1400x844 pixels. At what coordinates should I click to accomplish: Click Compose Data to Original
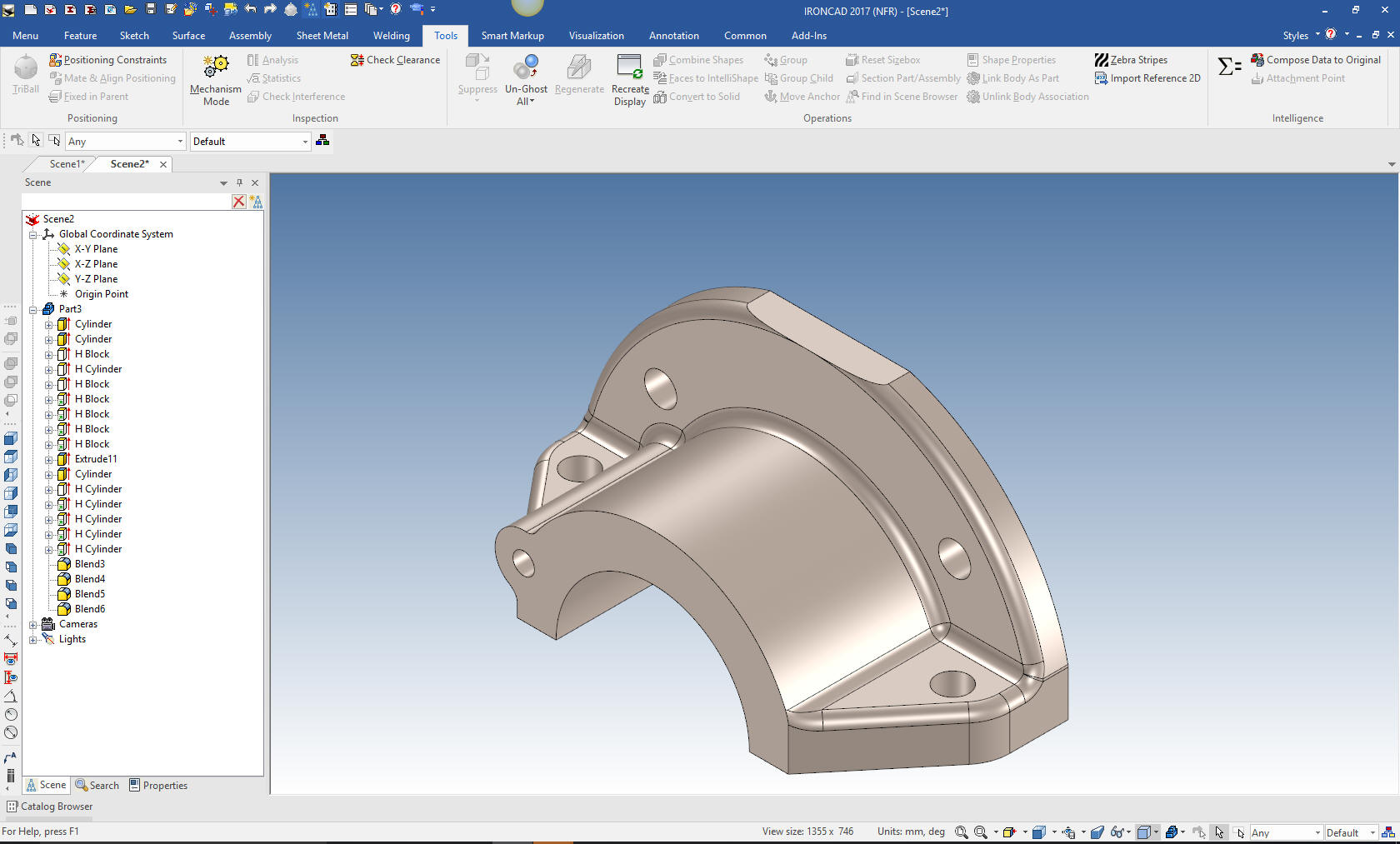point(1315,60)
